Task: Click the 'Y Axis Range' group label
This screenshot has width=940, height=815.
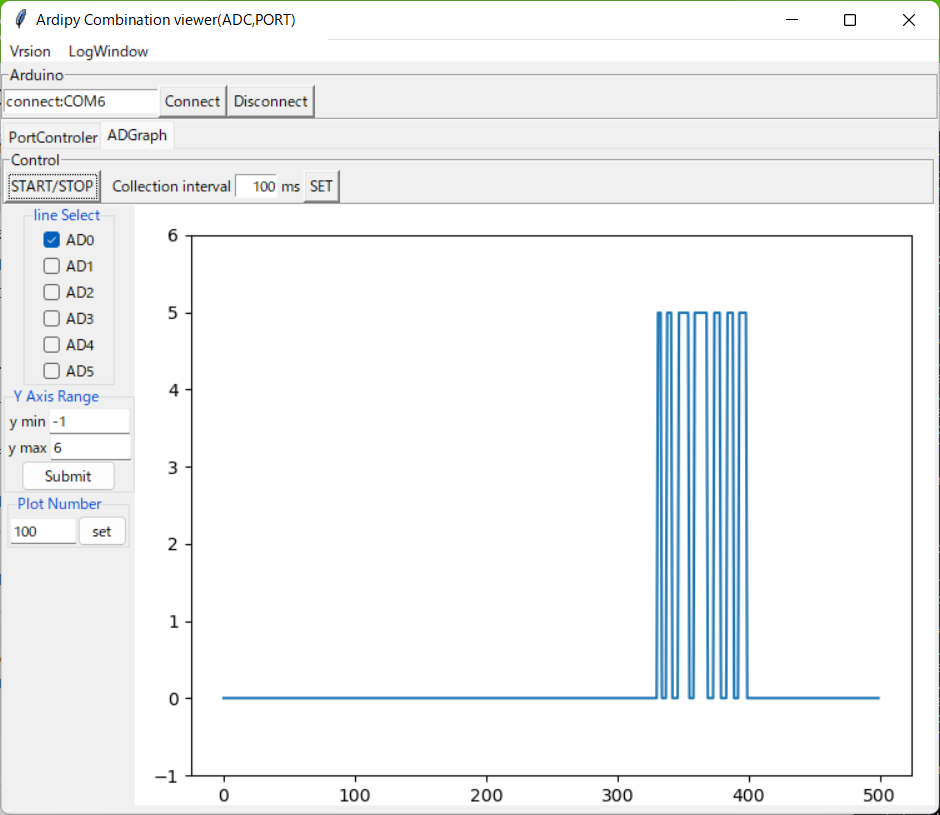Action: coord(56,396)
